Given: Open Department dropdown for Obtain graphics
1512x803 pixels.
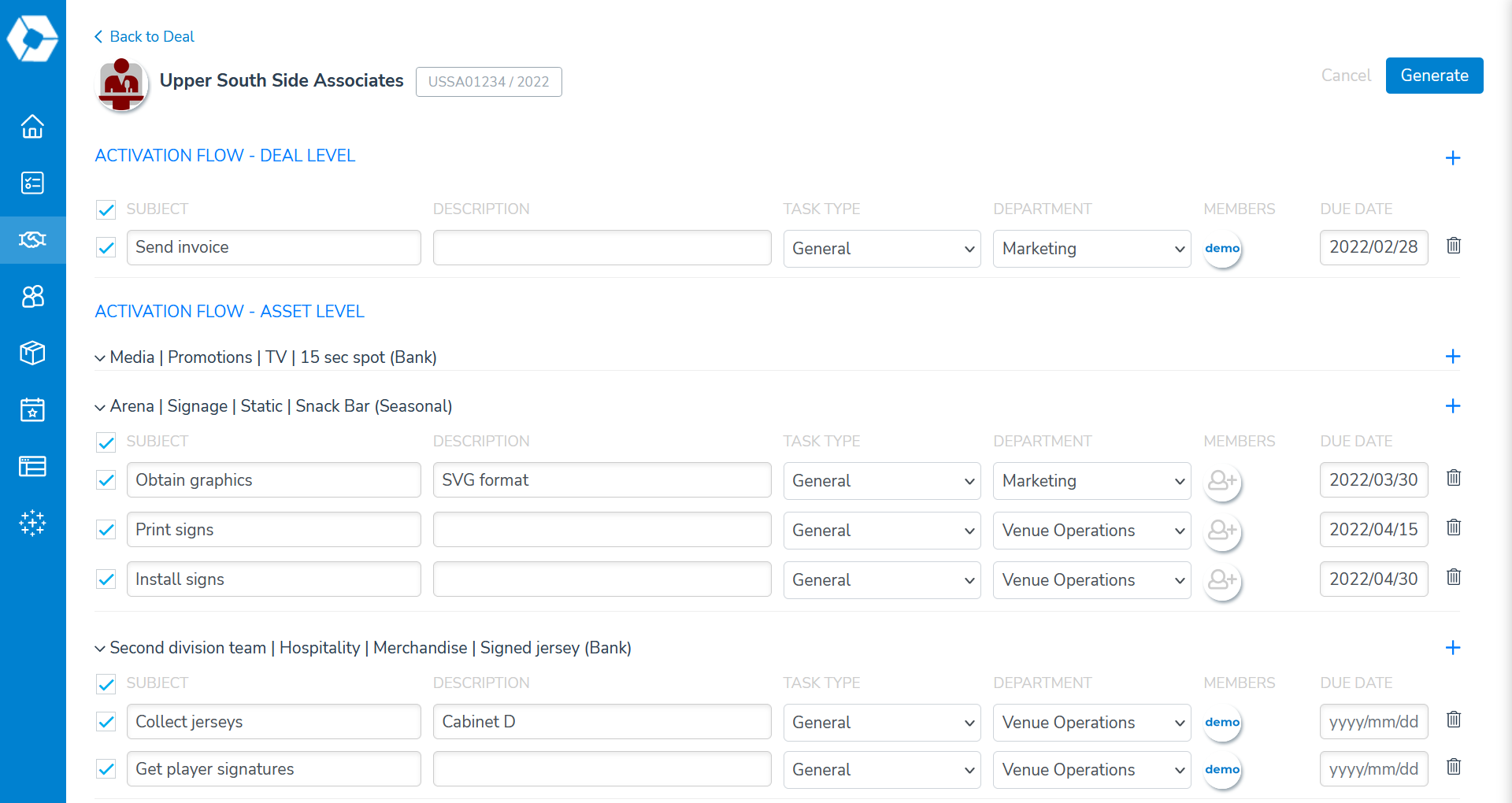Looking at the screenshot, I should (1091, 481).
